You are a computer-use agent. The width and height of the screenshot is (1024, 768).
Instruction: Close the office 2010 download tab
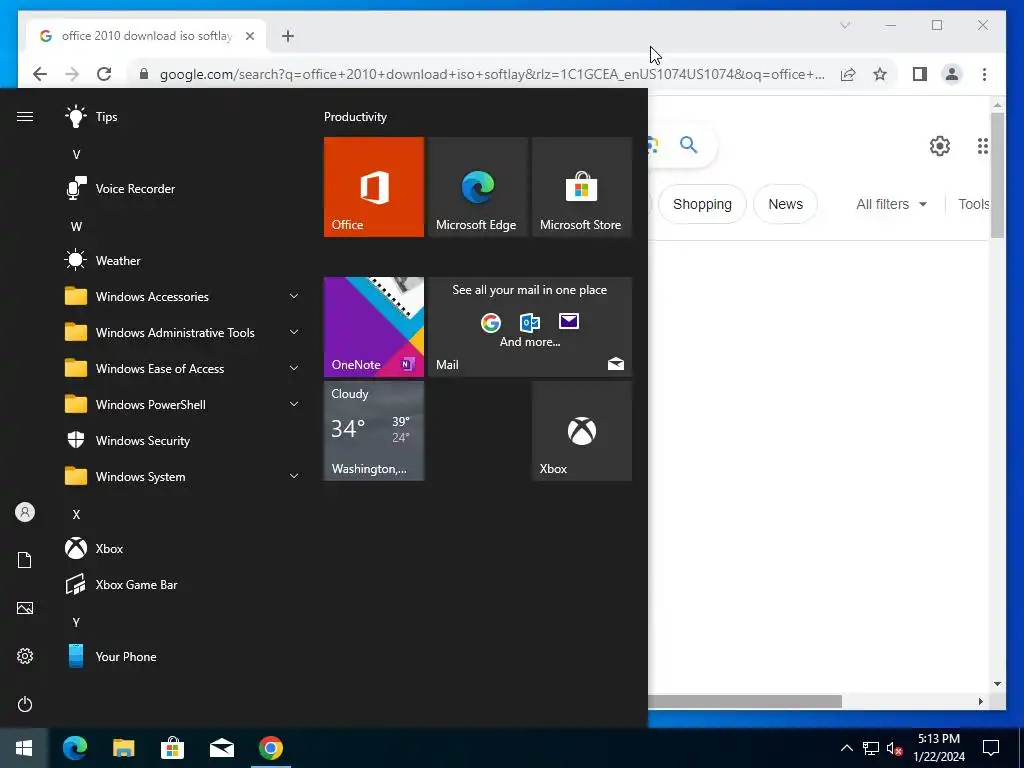coord(249,36)
